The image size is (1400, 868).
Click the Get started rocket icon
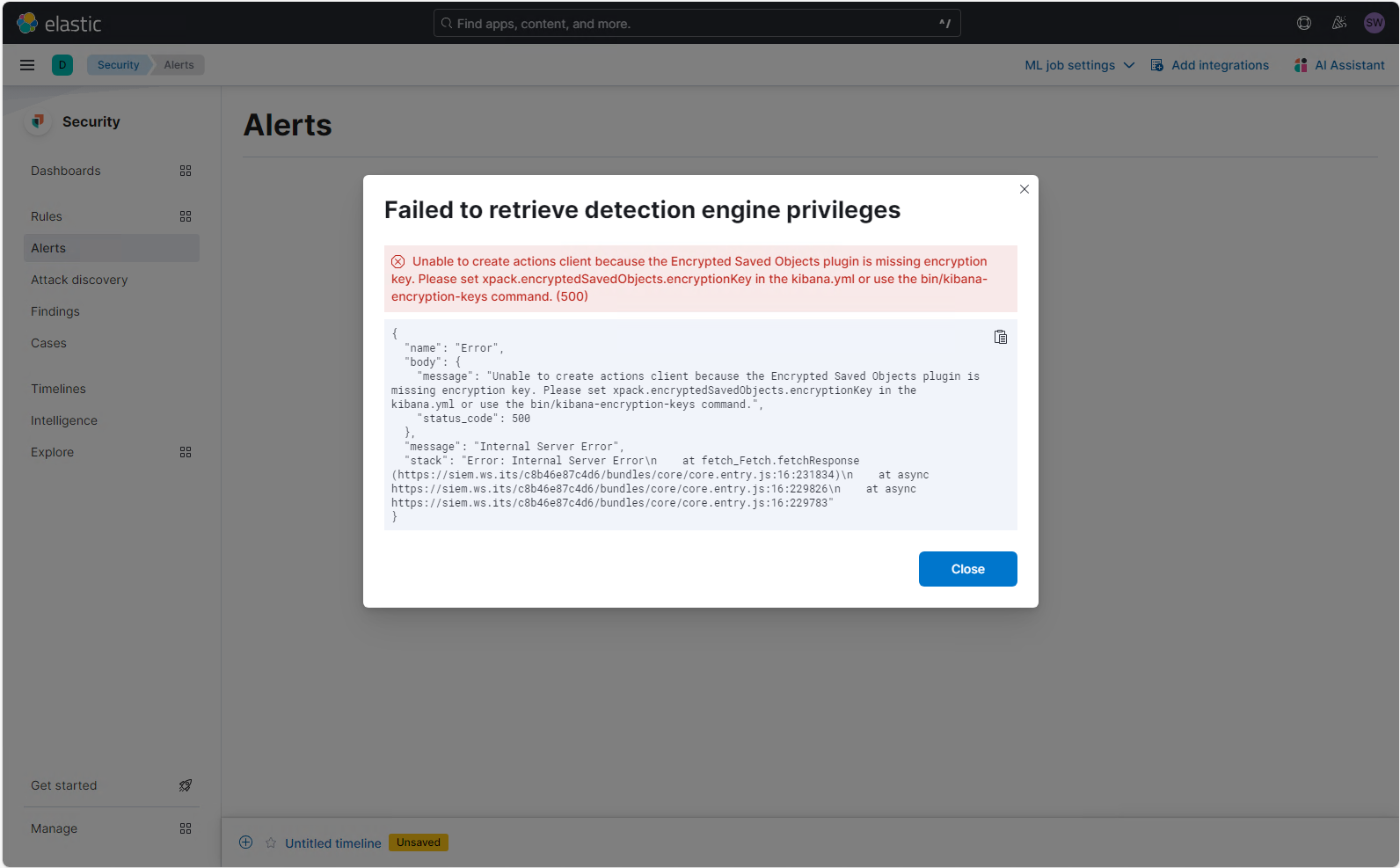[x=186, y=785]
